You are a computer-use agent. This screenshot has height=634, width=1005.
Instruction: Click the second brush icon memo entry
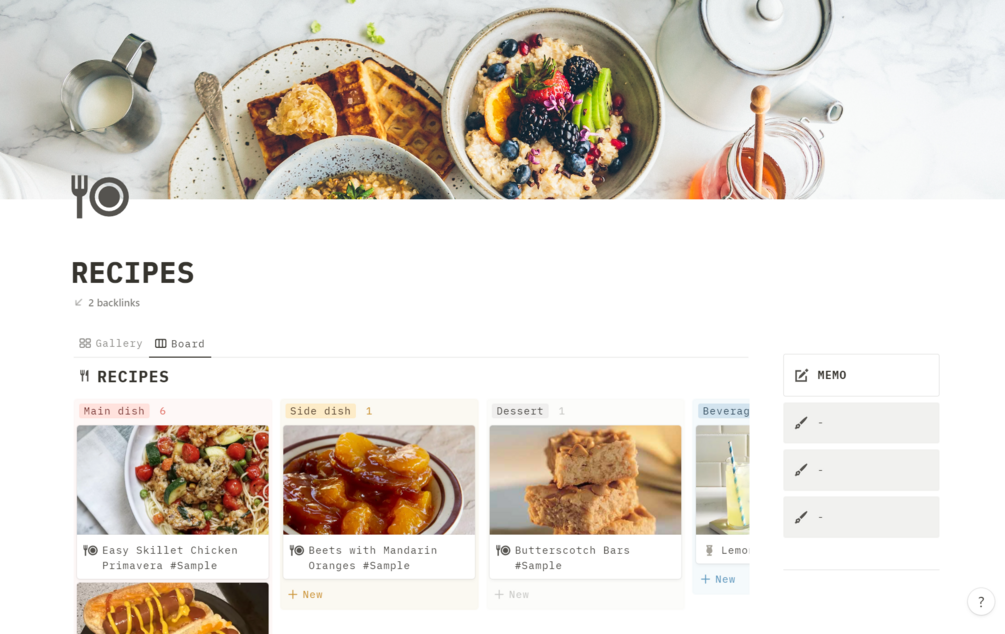click(x=861, y=470)
